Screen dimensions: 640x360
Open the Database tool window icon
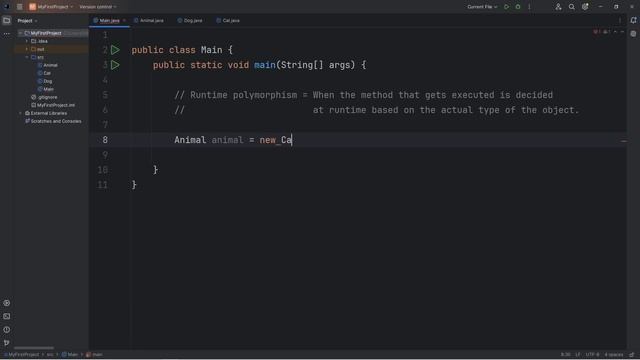click(633, 34)
